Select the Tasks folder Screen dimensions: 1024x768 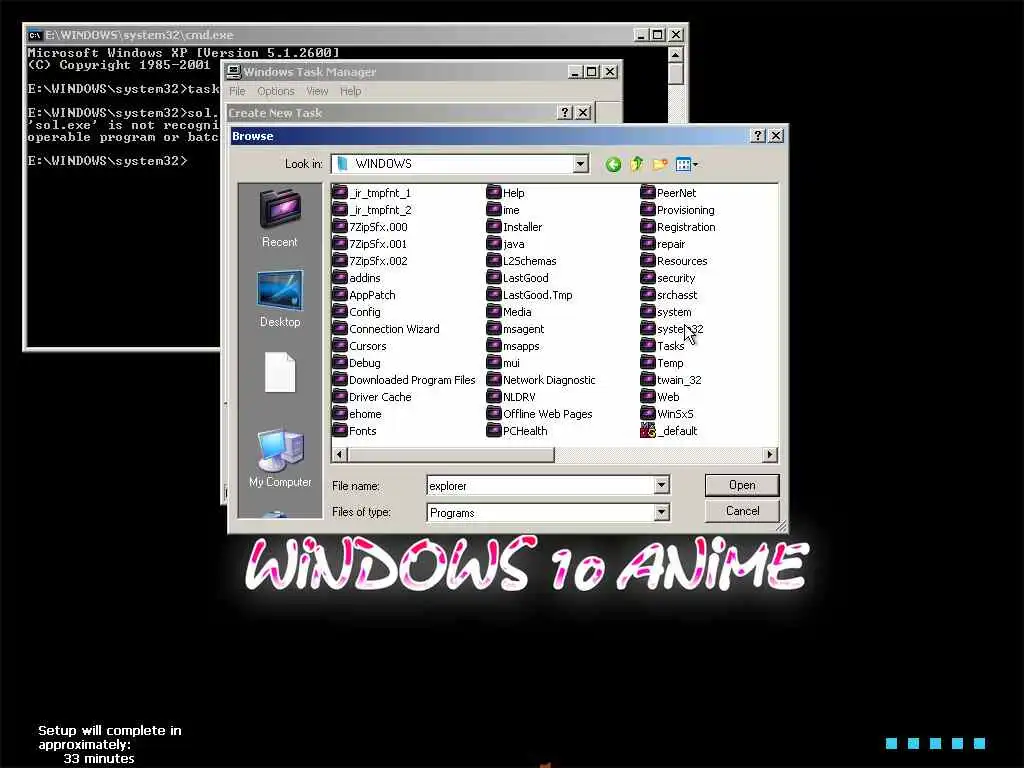pos(663,346)
